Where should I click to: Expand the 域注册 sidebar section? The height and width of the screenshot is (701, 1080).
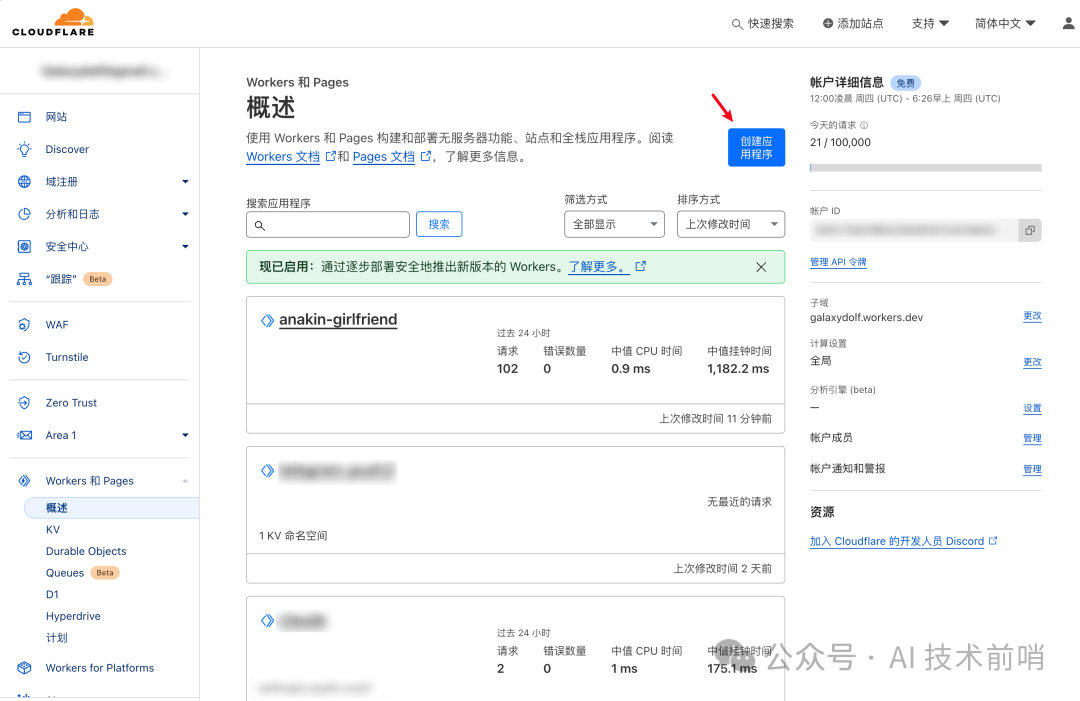(185, 182)
